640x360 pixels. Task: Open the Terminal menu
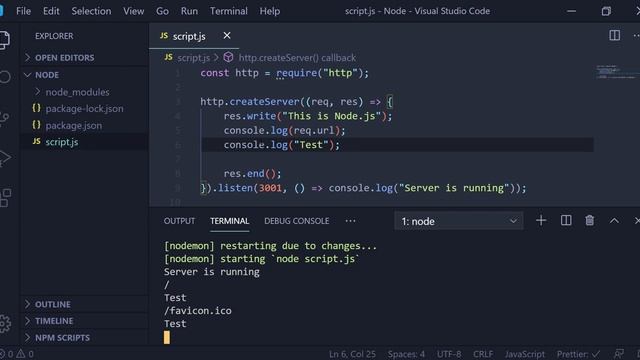click(x=229, y=11)
